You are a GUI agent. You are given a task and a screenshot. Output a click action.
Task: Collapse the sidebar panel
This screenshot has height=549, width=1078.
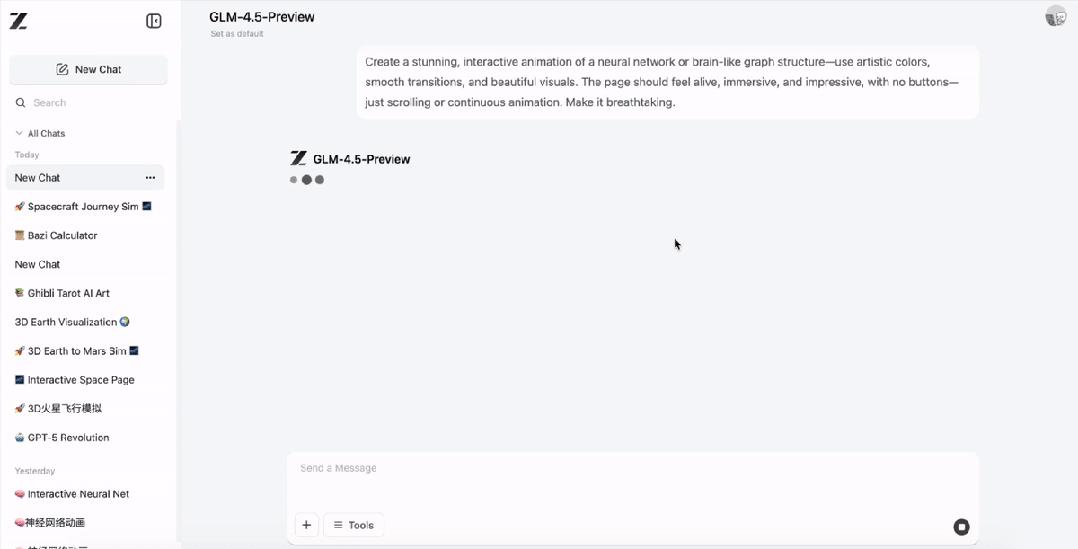154,21
